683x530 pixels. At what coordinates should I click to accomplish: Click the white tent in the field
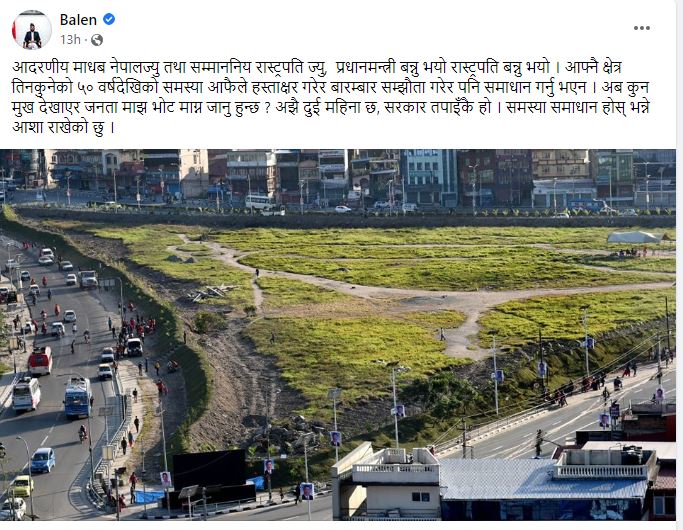(634, 237)
